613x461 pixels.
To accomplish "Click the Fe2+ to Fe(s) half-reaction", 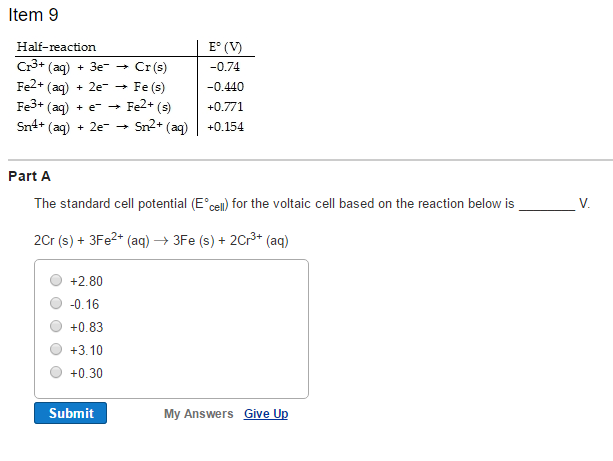I will click(90, 87).
